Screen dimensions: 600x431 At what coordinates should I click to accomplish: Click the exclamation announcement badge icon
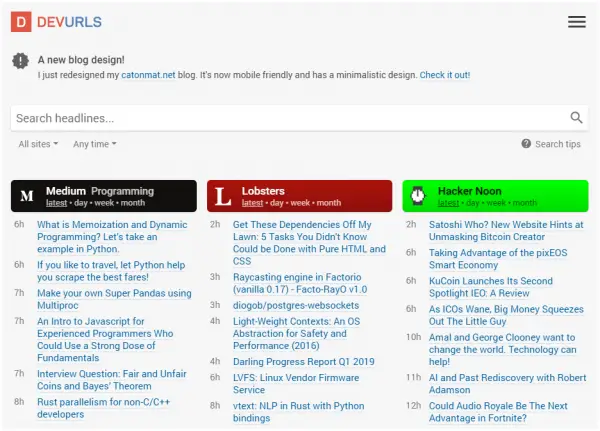pos(20,60)
